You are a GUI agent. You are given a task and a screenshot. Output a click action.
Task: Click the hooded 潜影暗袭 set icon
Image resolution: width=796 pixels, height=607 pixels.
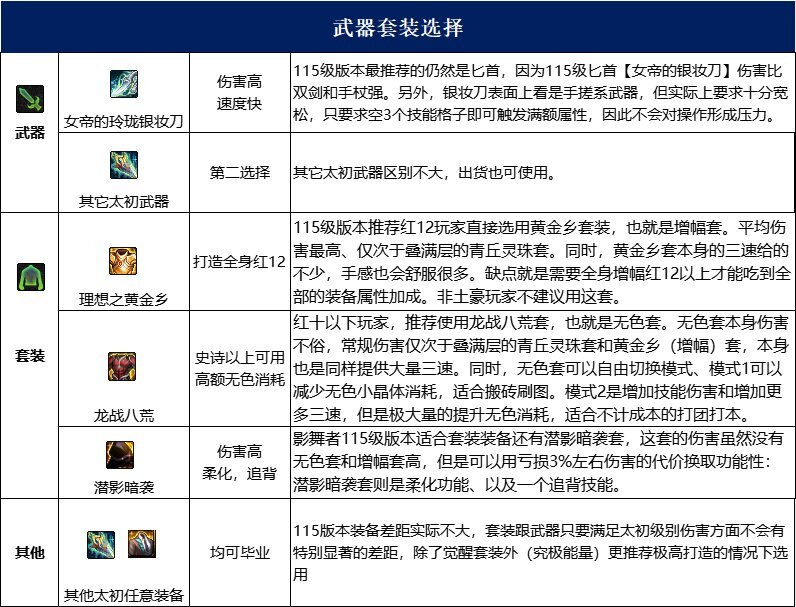click(x=120, y=455)
